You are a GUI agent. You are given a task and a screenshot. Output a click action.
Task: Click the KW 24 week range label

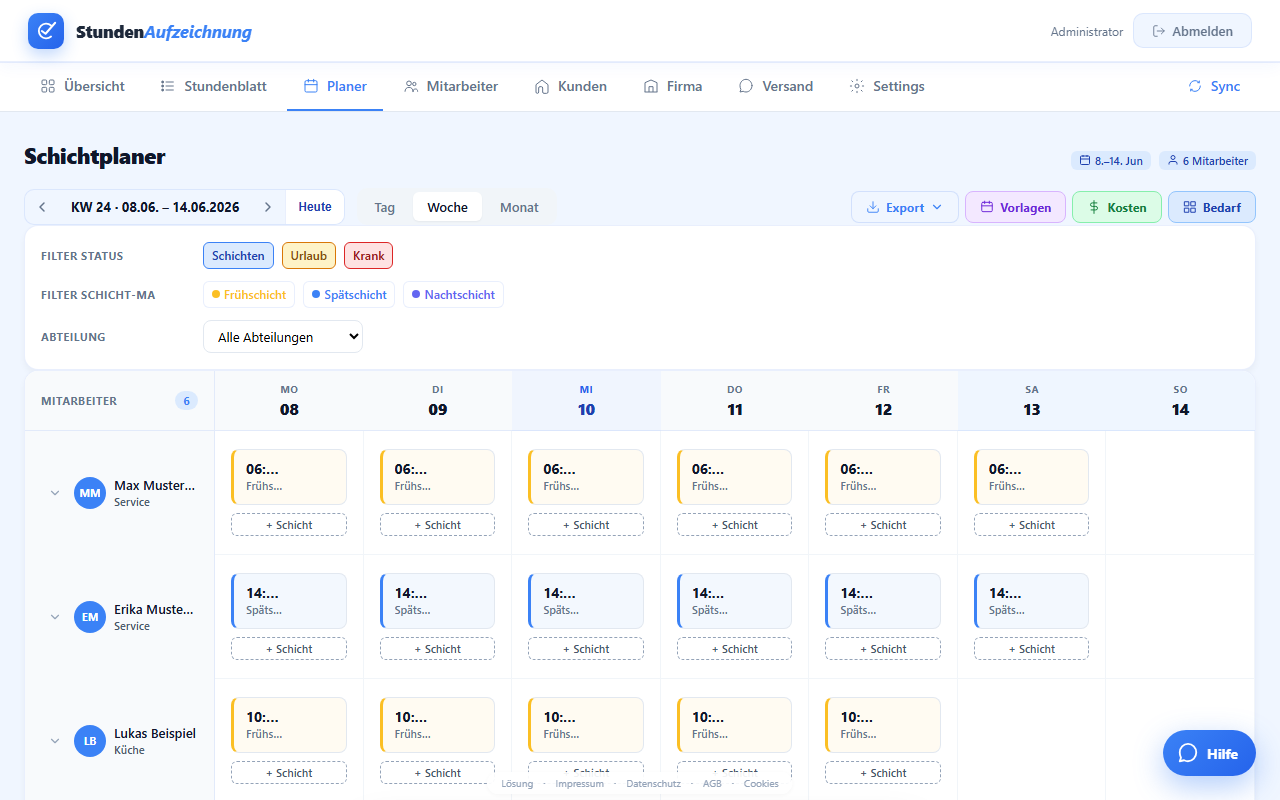tap(155, 207)
